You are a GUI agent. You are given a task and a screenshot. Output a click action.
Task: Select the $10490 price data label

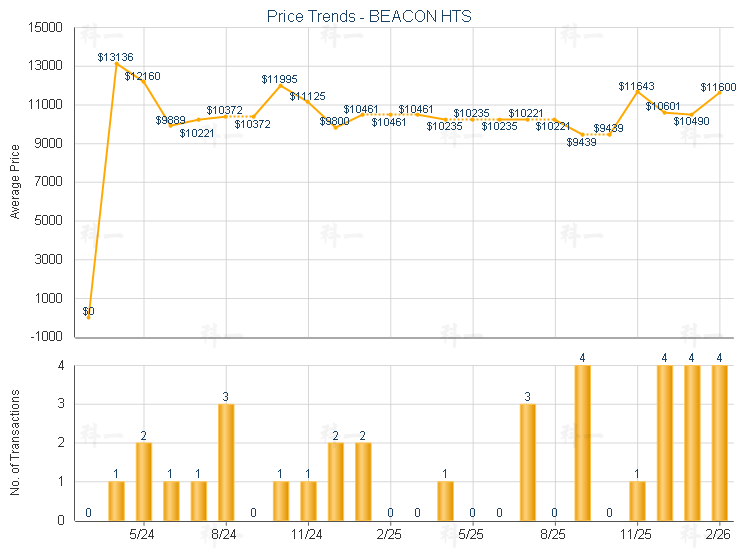(691, 121)
